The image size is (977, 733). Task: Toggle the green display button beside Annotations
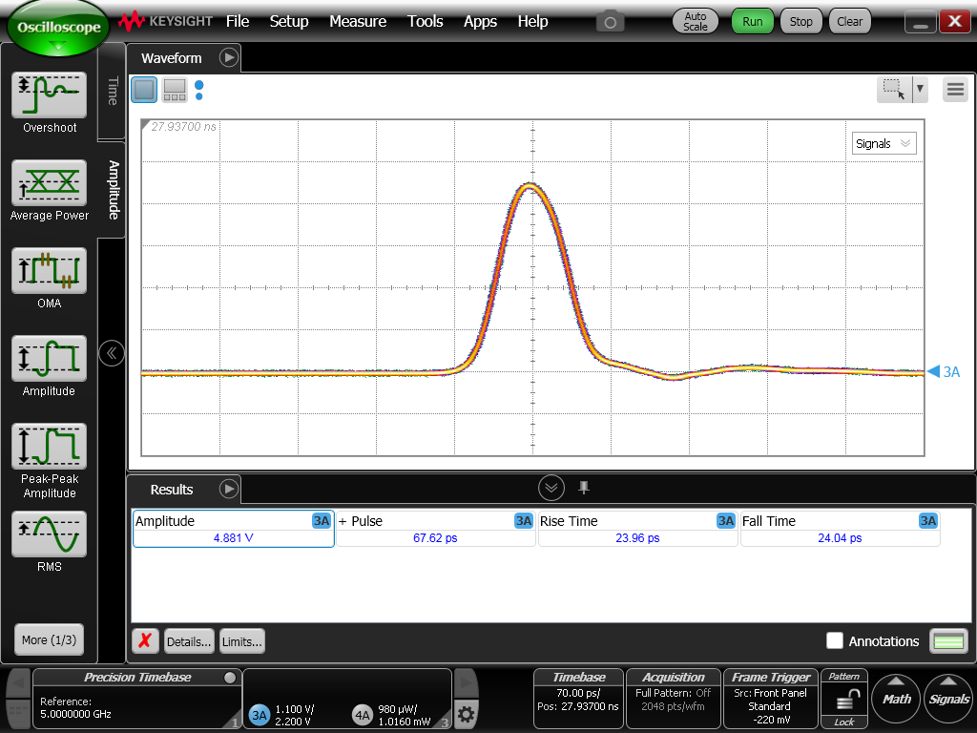coord(949,641)
